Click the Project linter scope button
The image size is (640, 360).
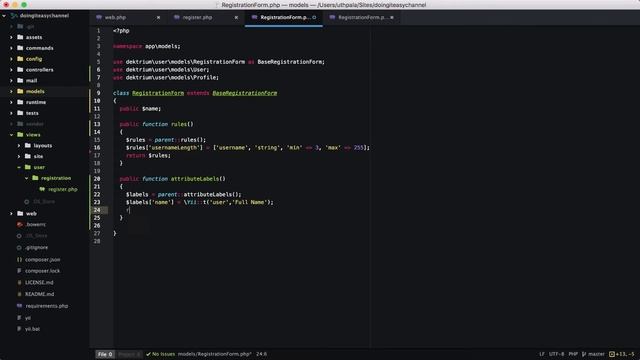129,354
